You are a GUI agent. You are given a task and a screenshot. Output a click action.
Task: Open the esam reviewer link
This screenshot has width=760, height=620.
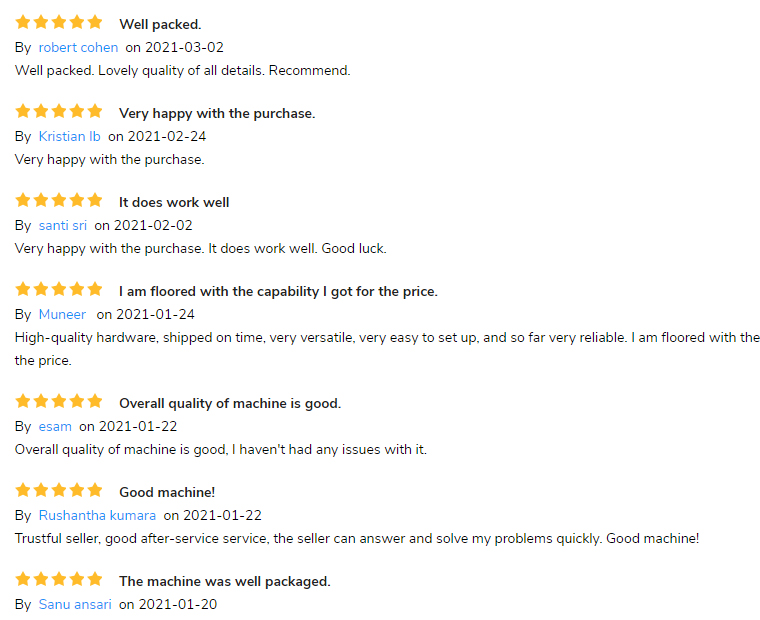point(55,426)
